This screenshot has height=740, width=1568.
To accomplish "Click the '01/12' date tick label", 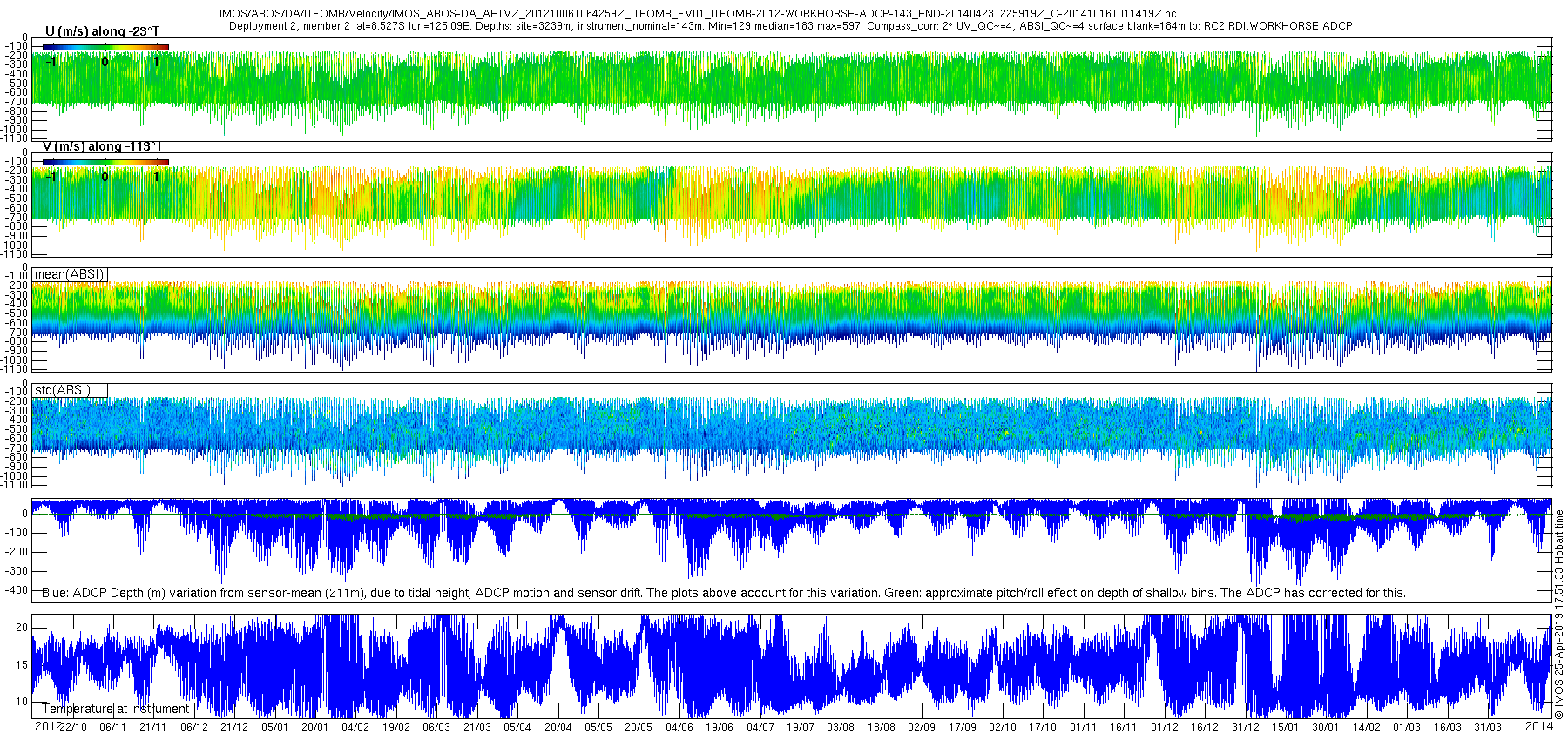I will [x=1164, y=728].
